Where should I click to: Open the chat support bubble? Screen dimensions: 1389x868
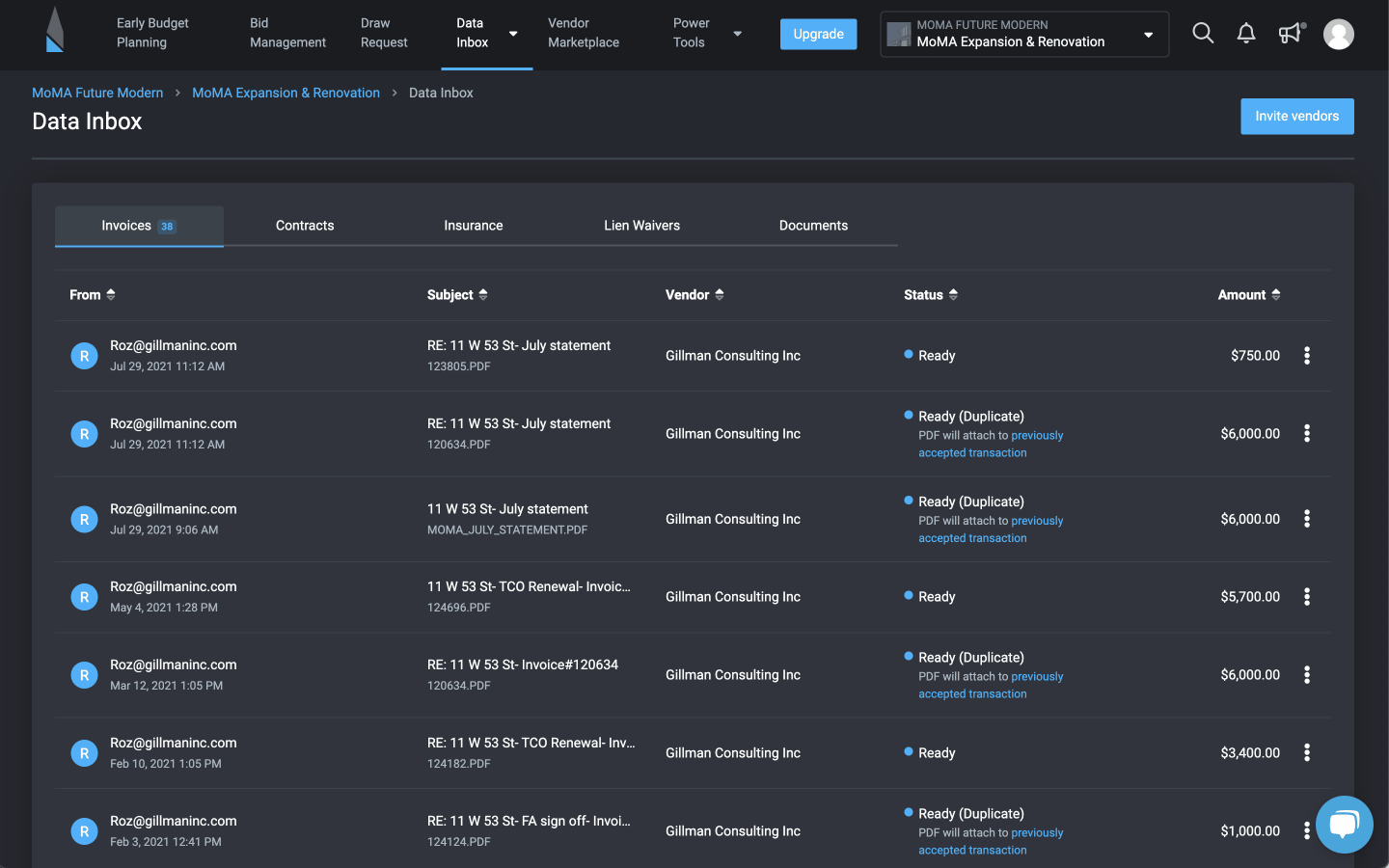pyautogui.click(x=1345, y=825)
